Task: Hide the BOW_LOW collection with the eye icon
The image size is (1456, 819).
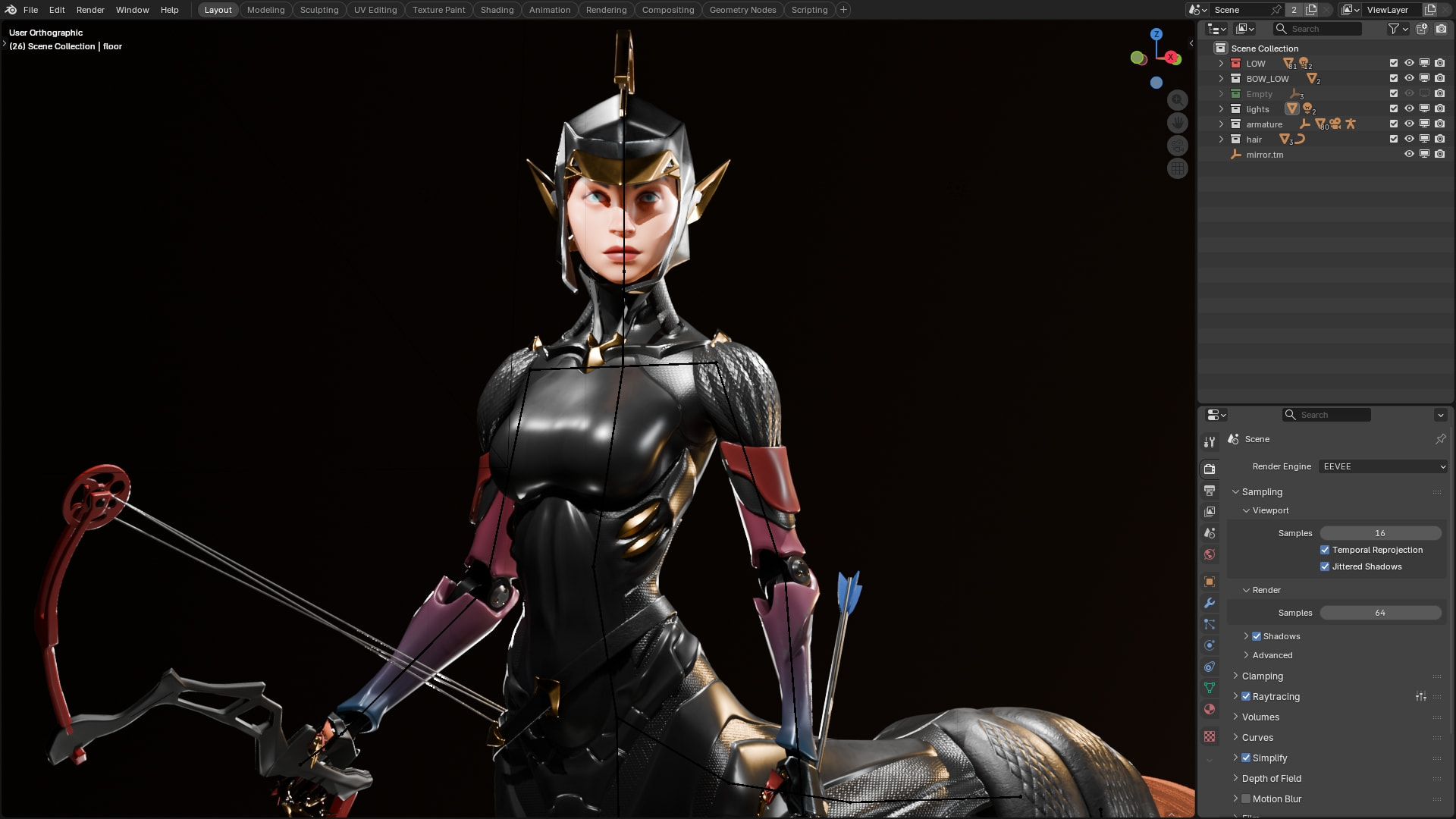Action: coord(1409,78)
